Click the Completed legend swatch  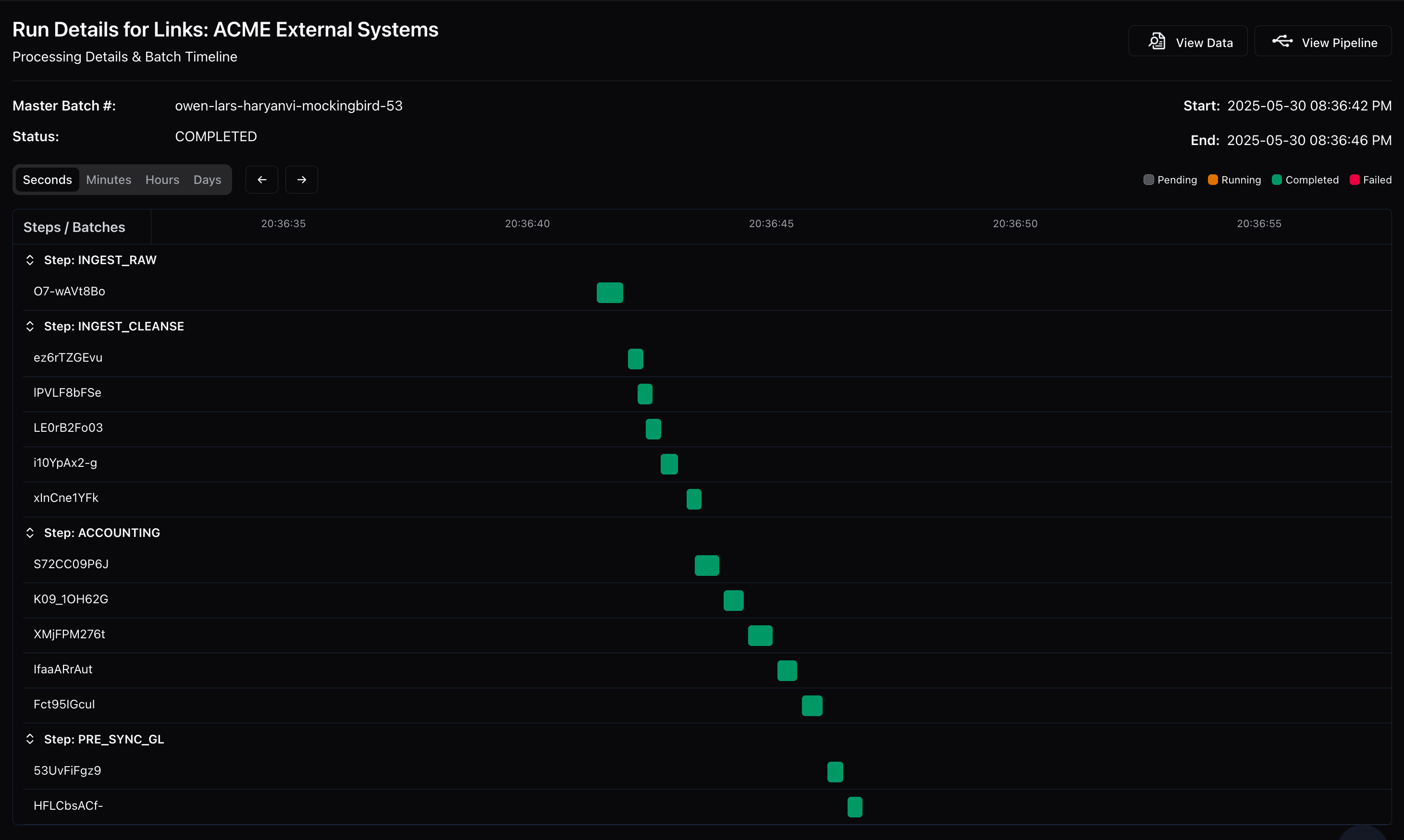pyautogui.click(x=1277, y=180)
